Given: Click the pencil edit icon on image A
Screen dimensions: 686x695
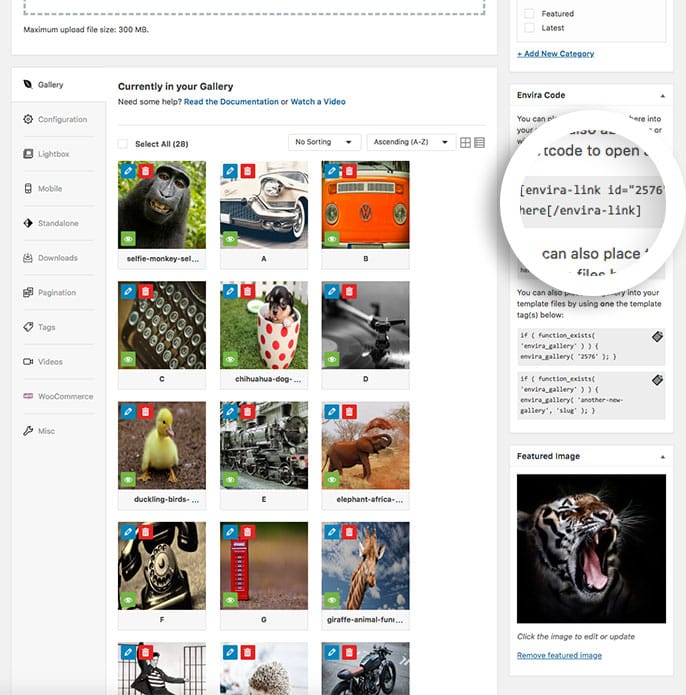Looking at the screenshot, I should pyautogui.click(x=230, y=171).
